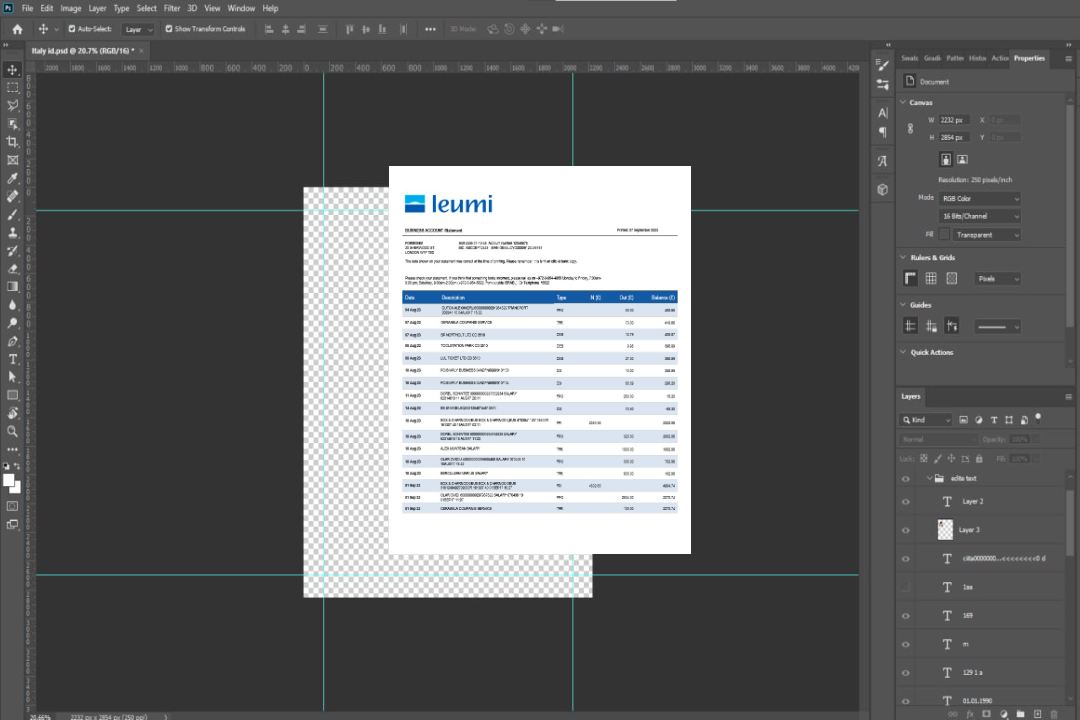The height and width of the screenshot is (720, 1080).
Task: Select the Rectangle shape tool
Action: coord(12,395)
